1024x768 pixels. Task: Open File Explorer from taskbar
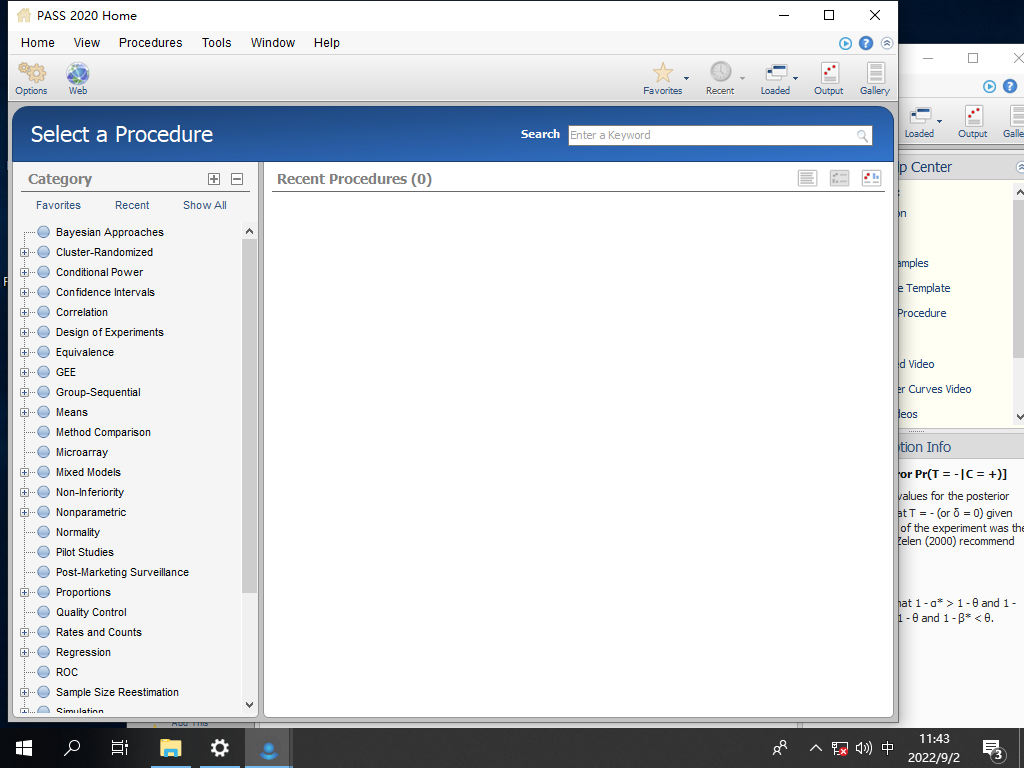[x=170, y=748]
